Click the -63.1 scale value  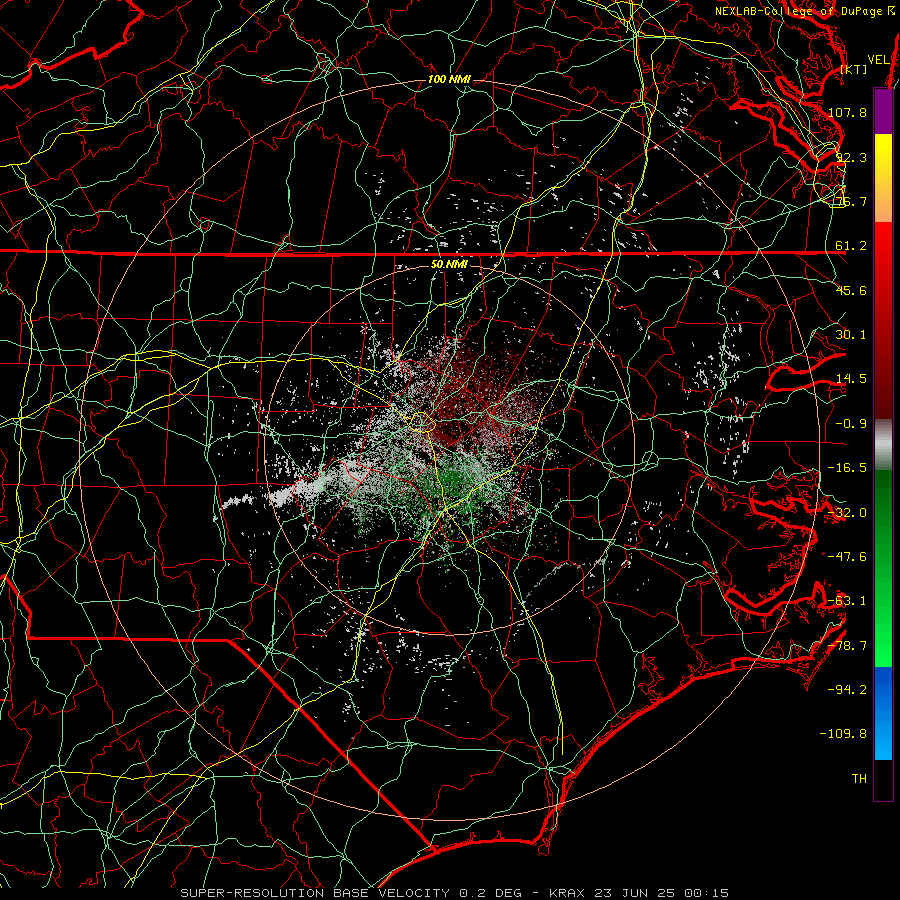point(847,601)
